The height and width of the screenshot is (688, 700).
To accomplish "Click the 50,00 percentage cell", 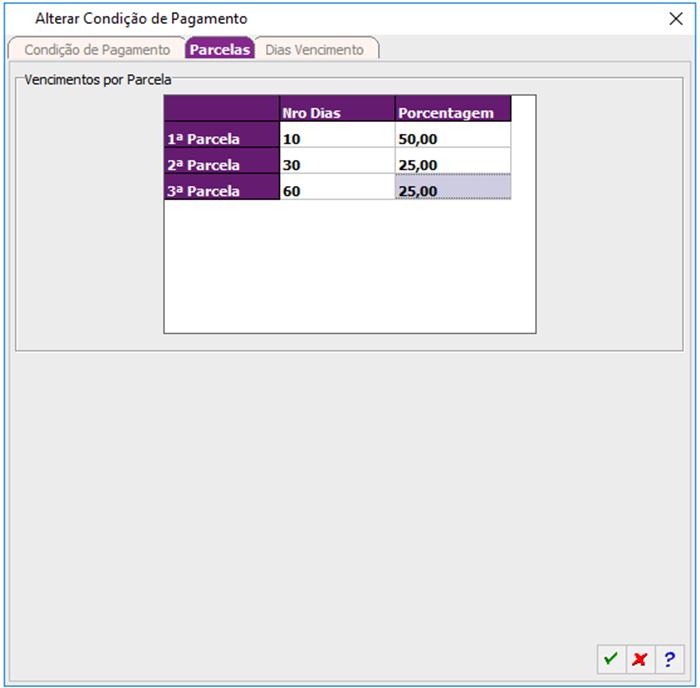I will (x=453, y=135).
